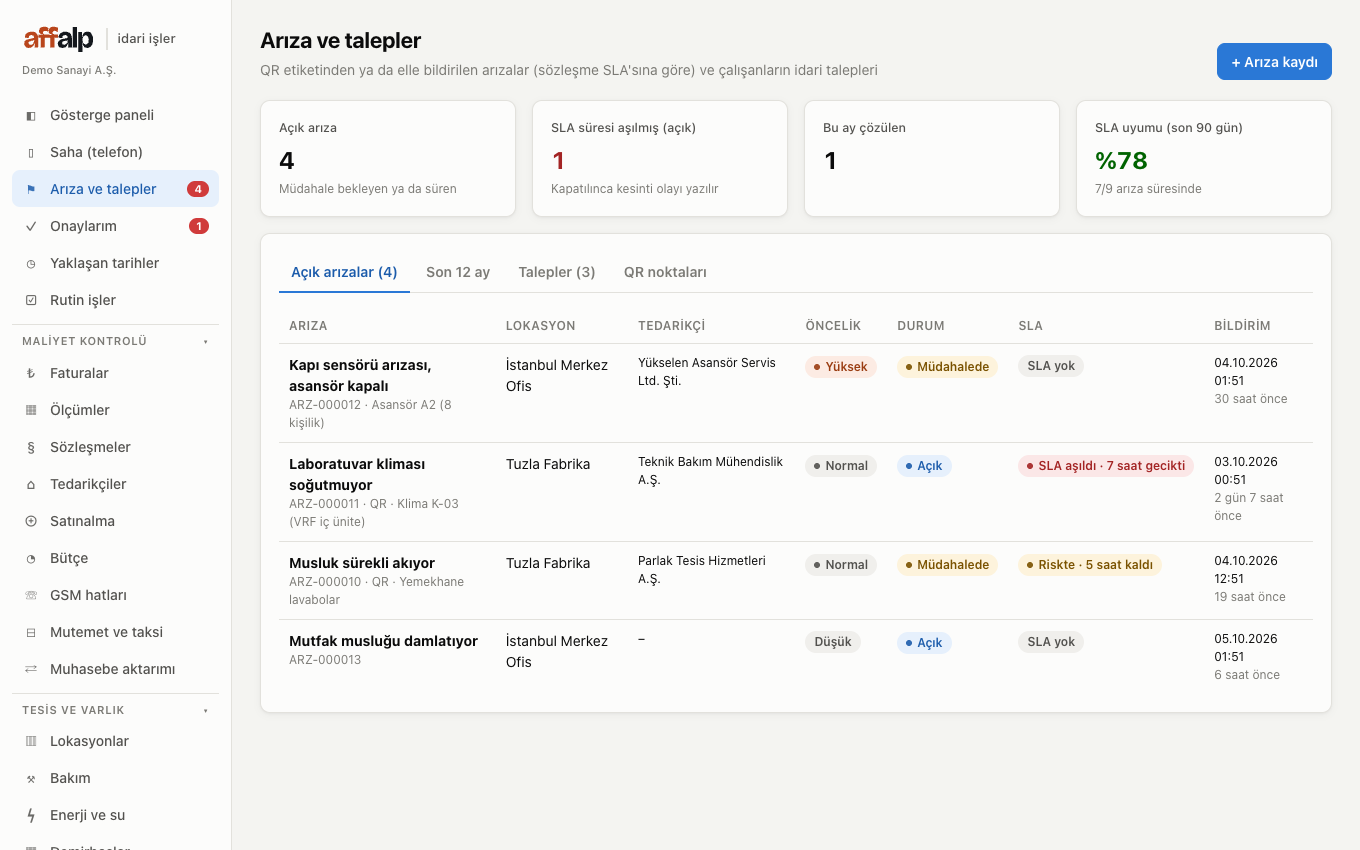This screenshot has width=1360, height=850.
Task: Click the Mutfak musluğu damlatıyor row title
Action: (383, 641)
